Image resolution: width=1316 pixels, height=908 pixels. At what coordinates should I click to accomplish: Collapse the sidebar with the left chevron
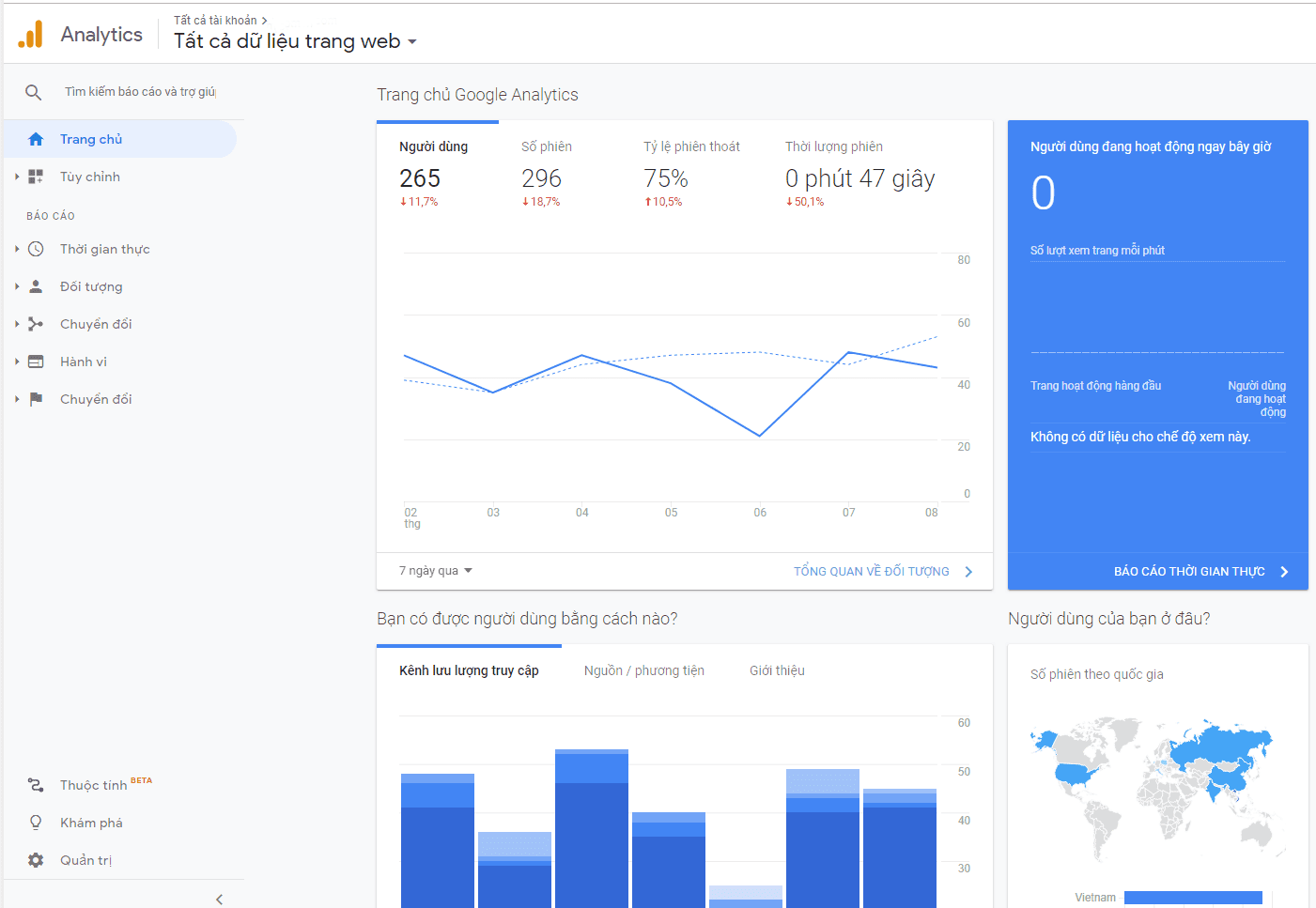[x=219, y=899]
